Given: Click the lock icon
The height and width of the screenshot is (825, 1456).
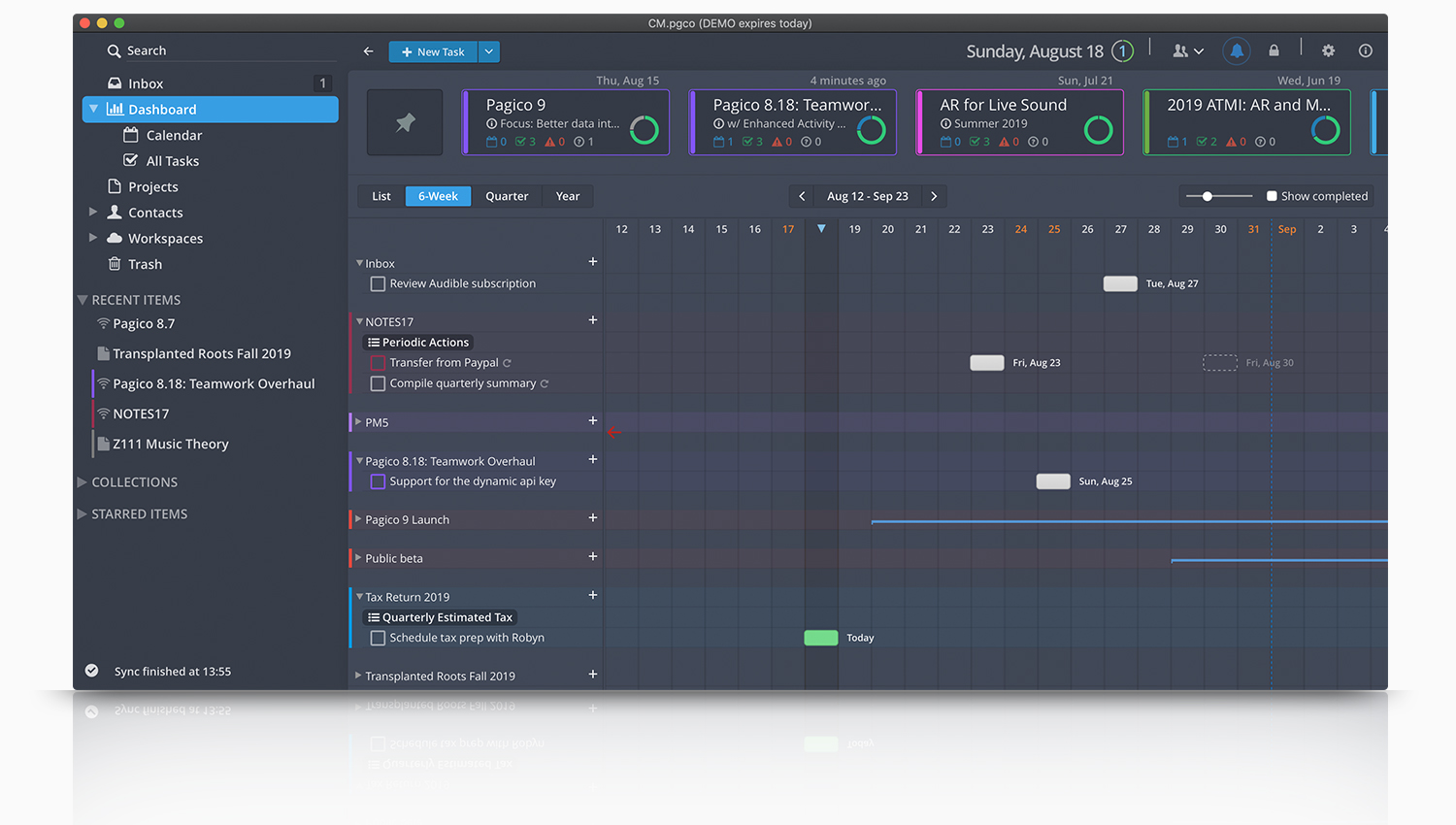Looking at the screenshot, I should coord(1274,50).
